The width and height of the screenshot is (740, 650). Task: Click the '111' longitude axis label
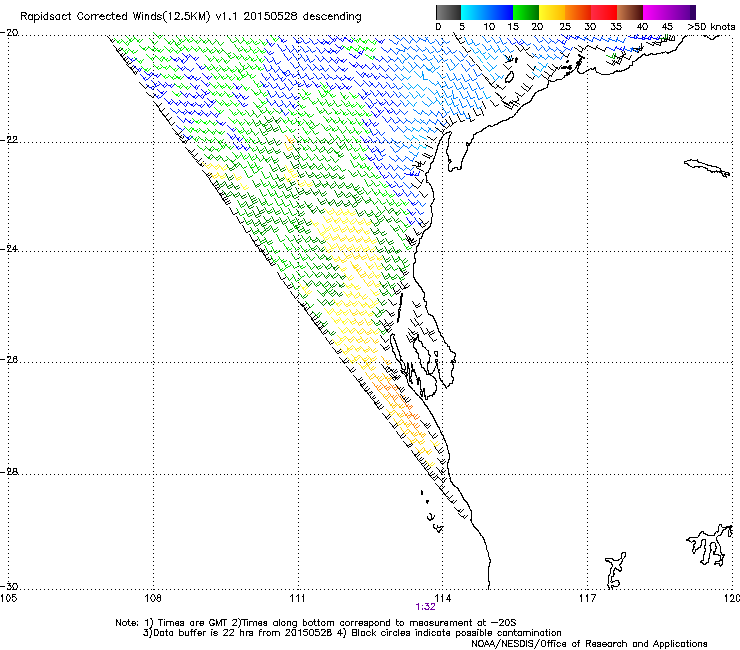click(297, 599)
